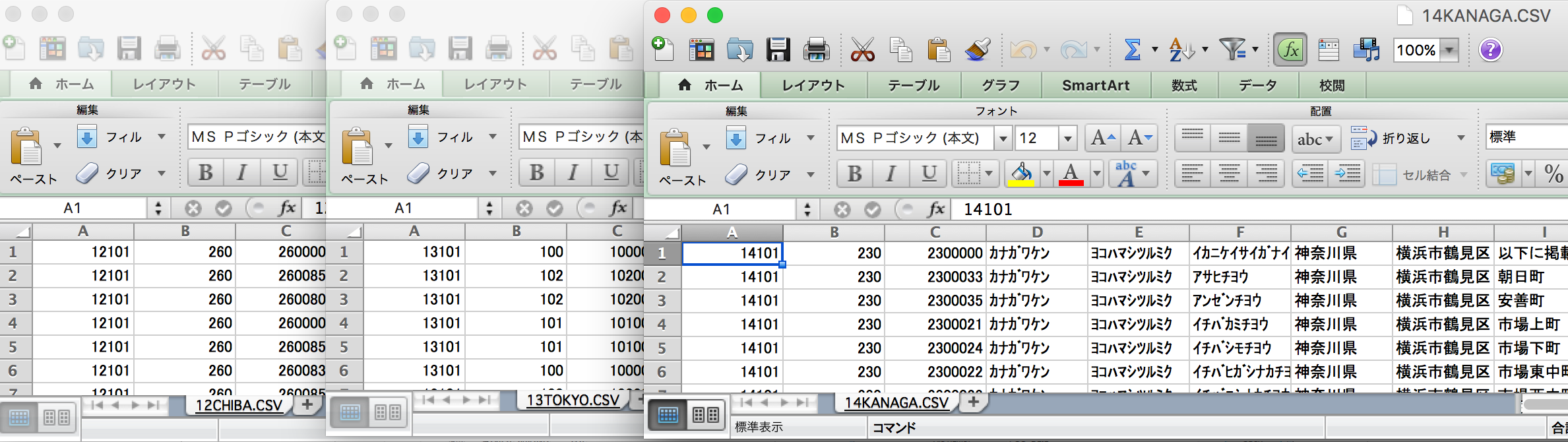Image resolution: width=1568 pixels, height=442 pixels.
Task: Click scissors cut icon in 14KANAGA window
Action: click(x=862, y=49)
